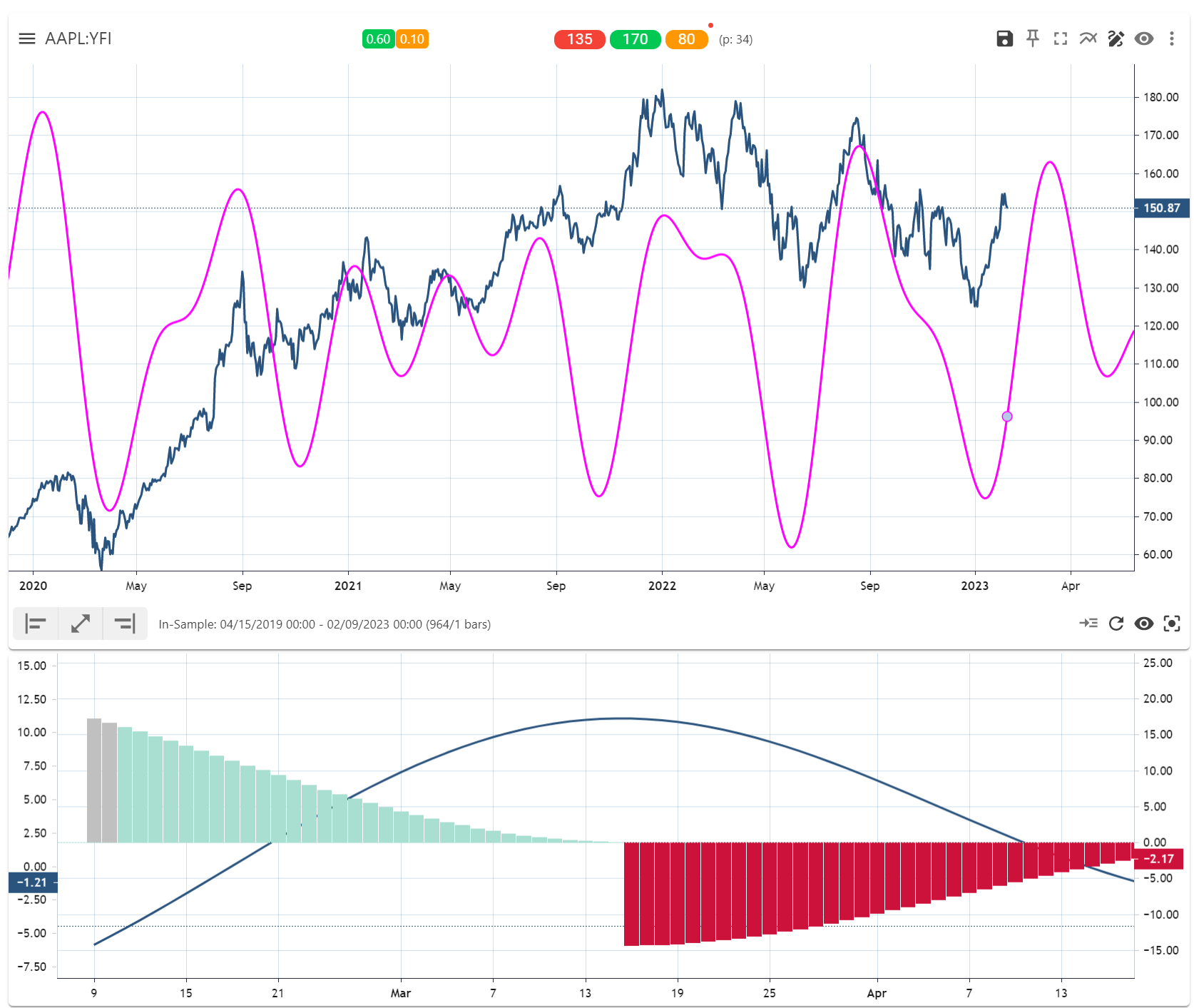Viewport: 1194px width, 1008px height.
Task: Pin the chart toolbar
Action: [x=1032, y=39]
